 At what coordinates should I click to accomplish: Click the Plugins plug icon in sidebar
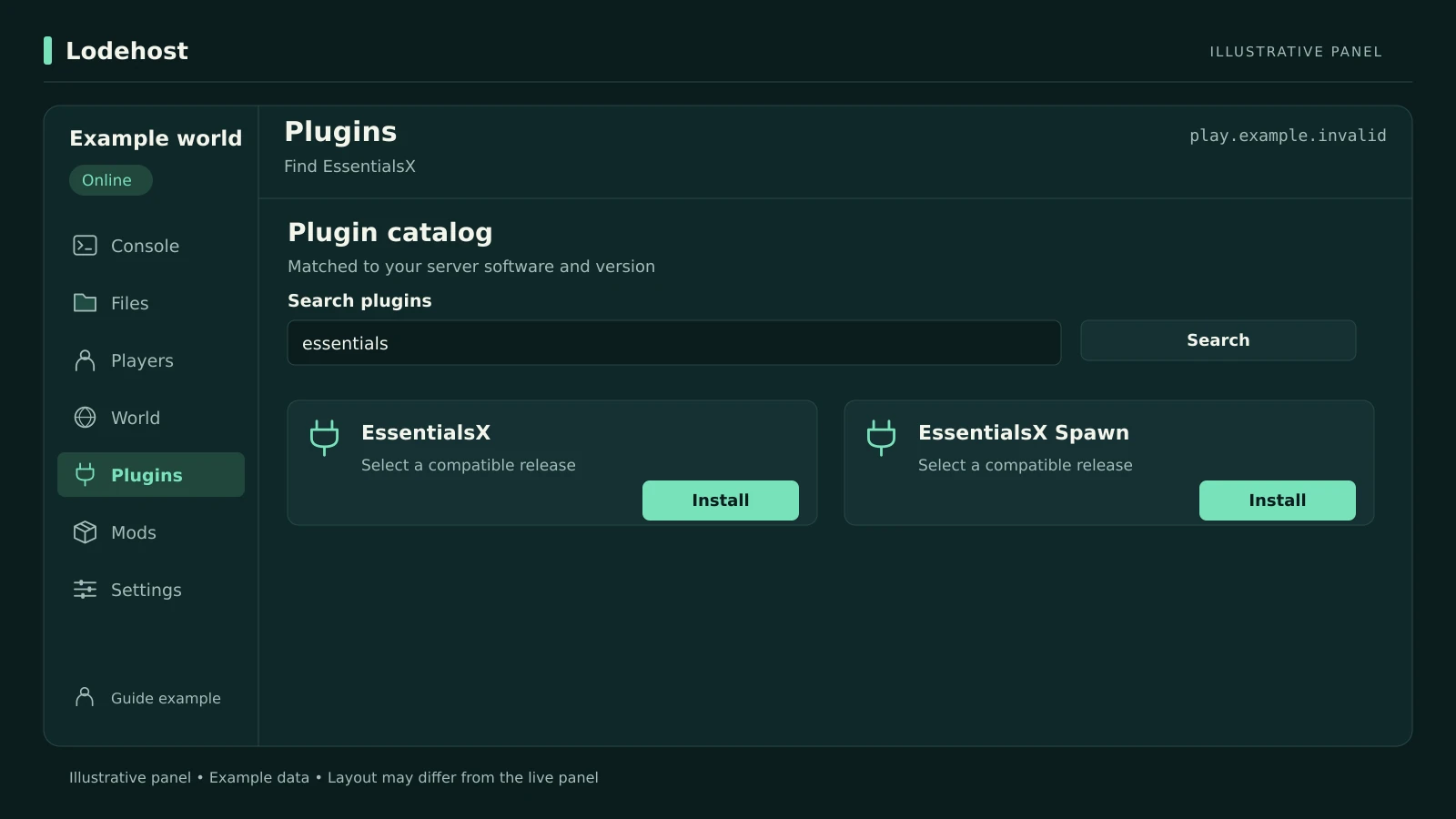[85, 475]
